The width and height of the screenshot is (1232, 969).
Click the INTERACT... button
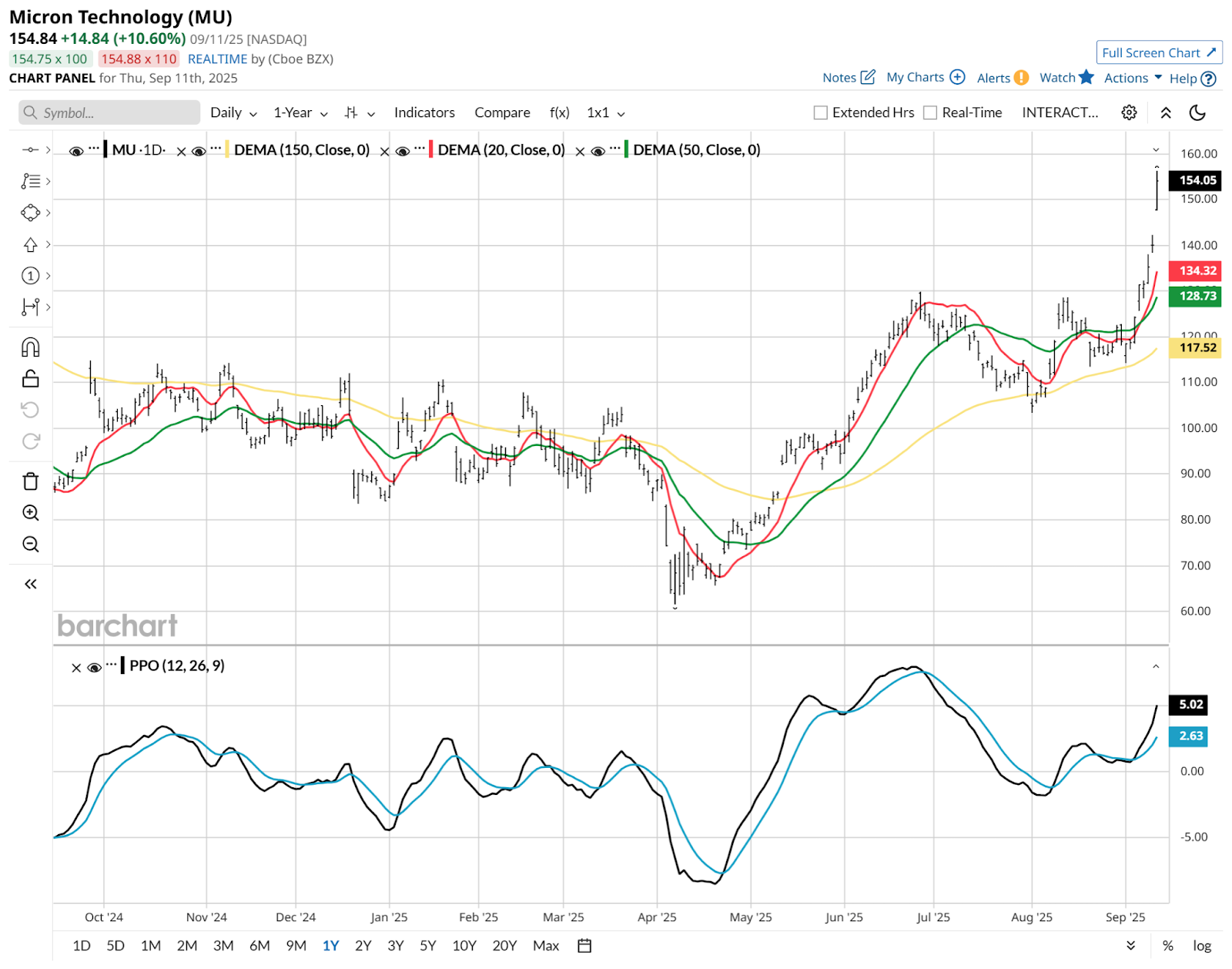click(1060, 112)
